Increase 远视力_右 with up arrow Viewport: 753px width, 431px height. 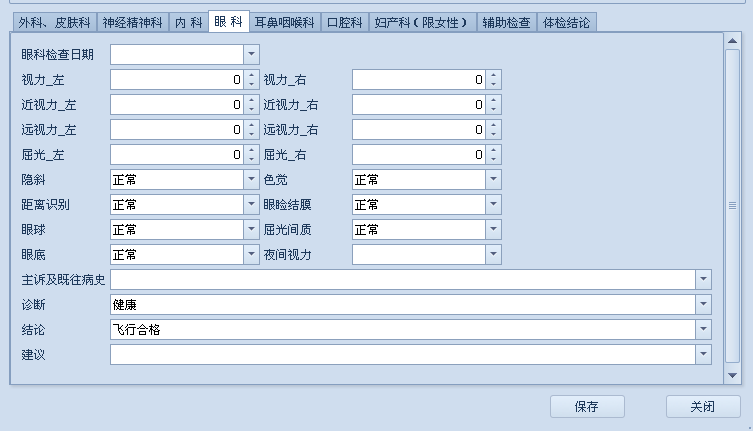[493, 125]
